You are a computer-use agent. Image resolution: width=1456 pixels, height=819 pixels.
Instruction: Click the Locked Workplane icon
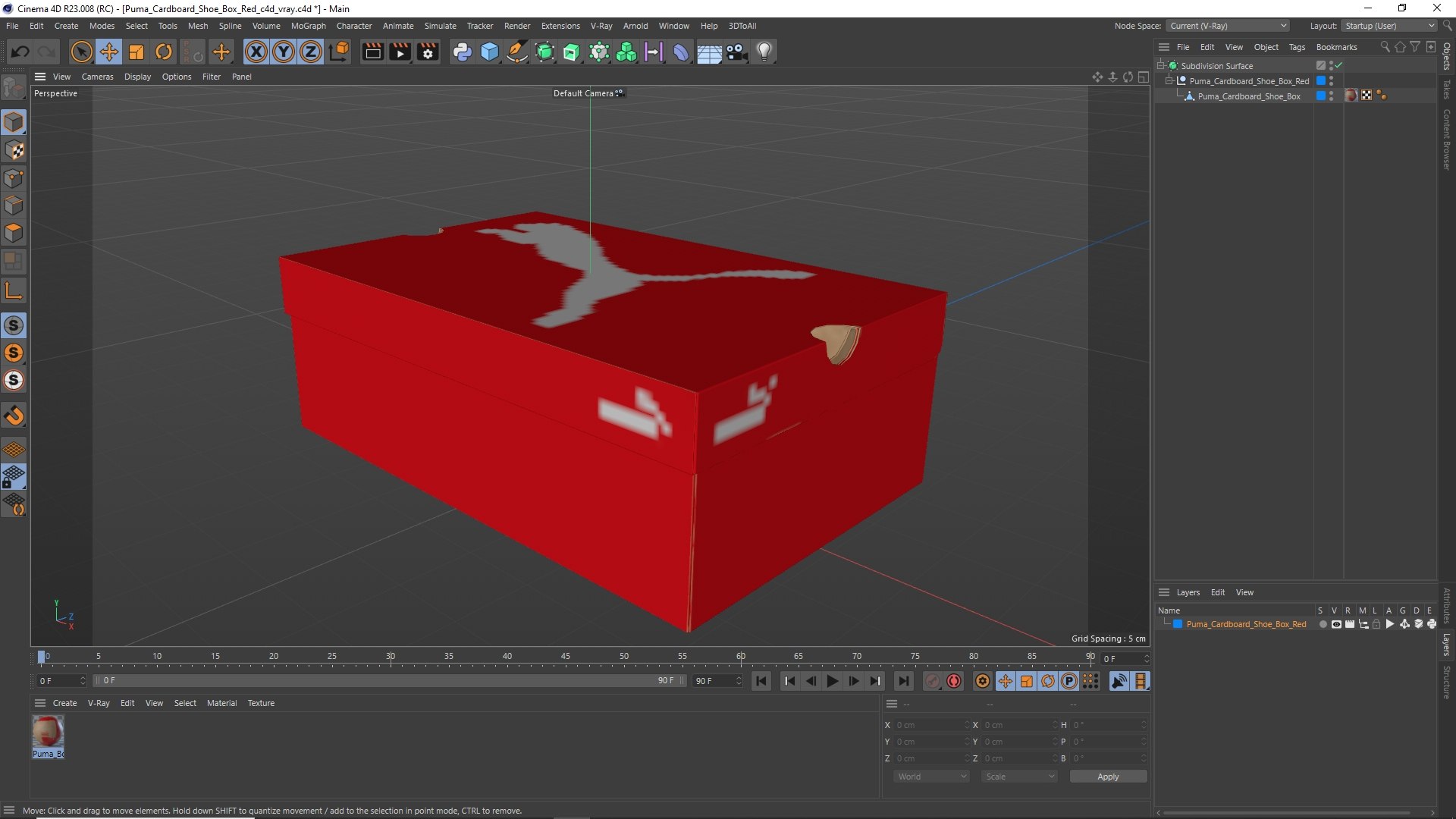coord(14,477)
